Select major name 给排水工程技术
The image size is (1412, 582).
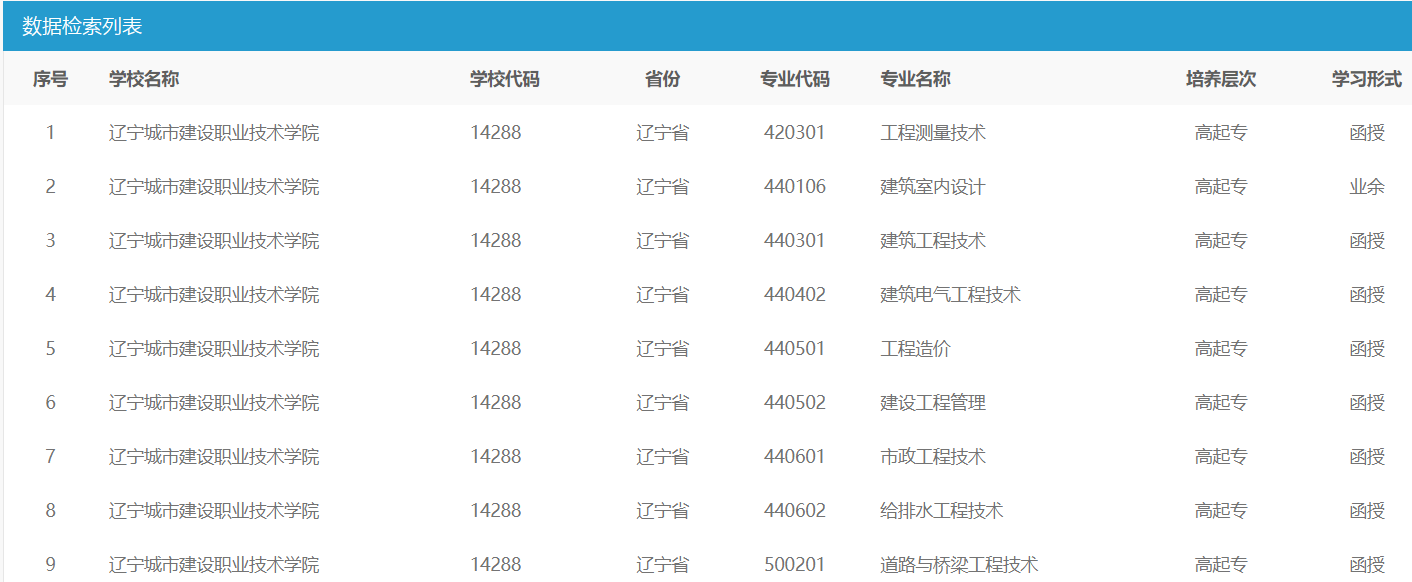[x=942, y=510]
